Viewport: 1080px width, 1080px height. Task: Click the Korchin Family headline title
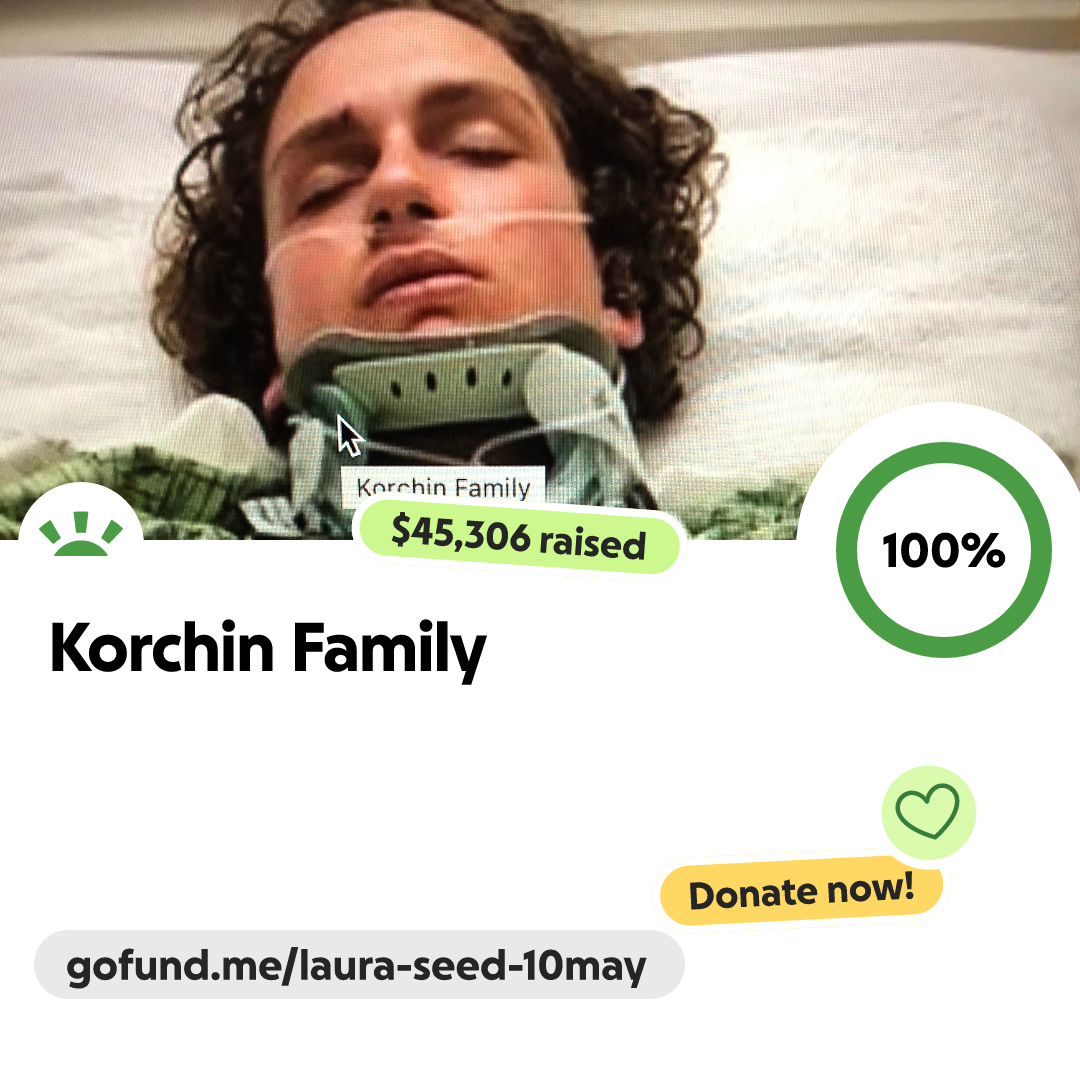click(268, 648)
